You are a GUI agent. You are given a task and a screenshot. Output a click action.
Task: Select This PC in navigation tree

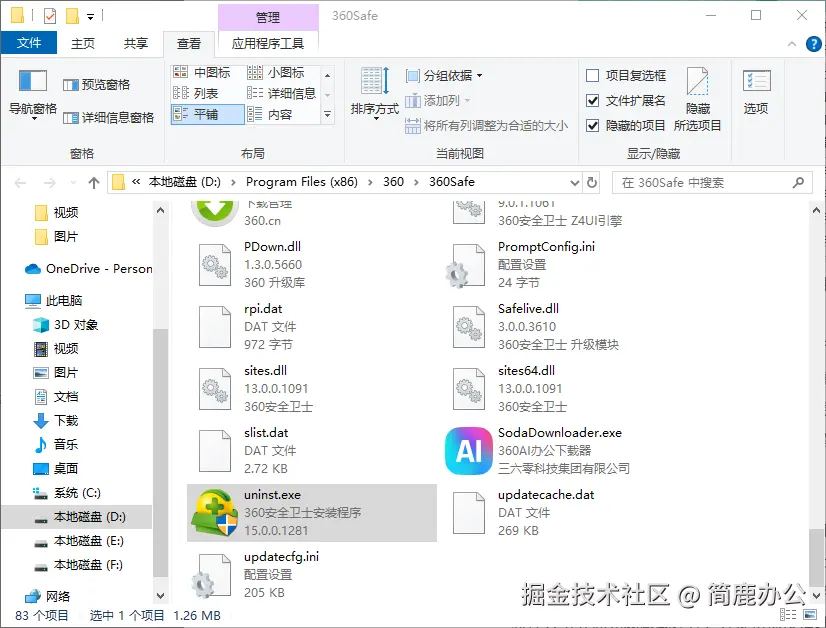pos(54,301)
